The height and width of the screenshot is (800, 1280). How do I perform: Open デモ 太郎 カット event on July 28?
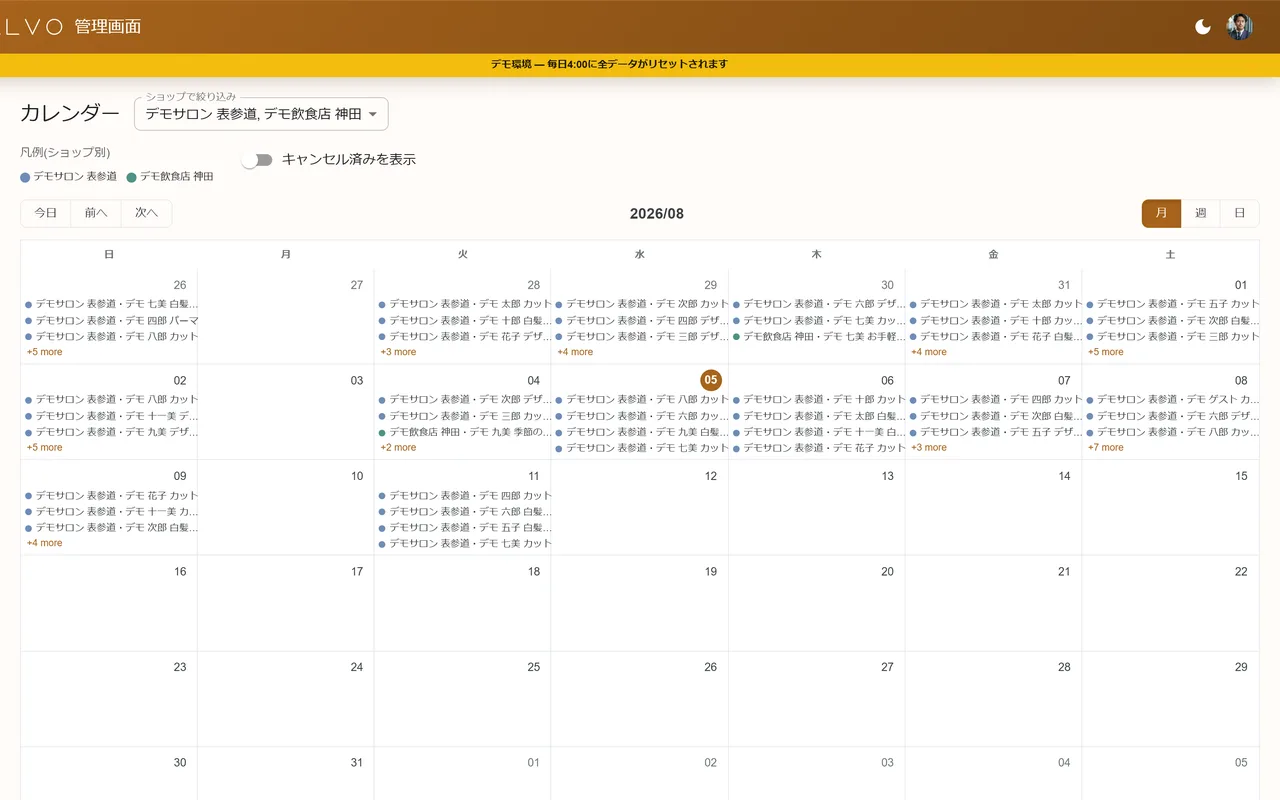point(464,303)
